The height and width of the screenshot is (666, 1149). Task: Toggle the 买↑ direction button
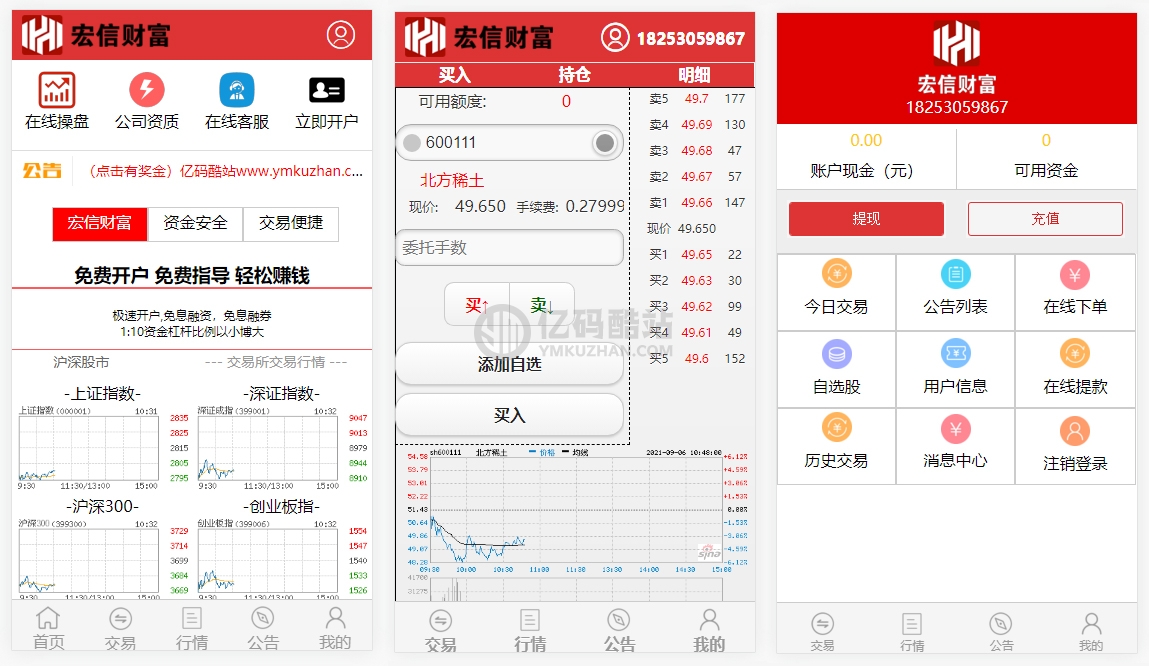coord(477,305)
